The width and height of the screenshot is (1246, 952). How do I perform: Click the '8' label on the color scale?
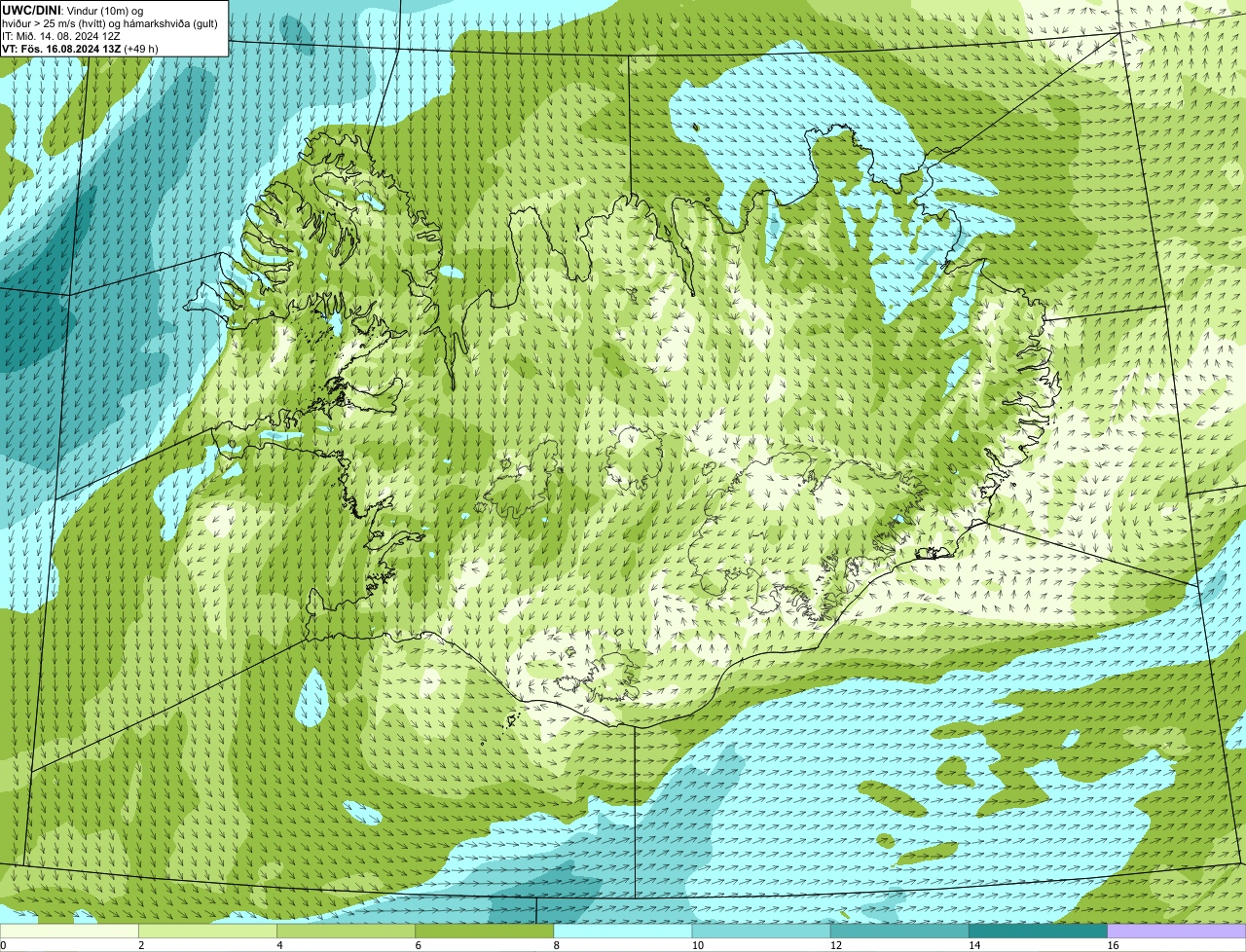[x=556, y=945]
